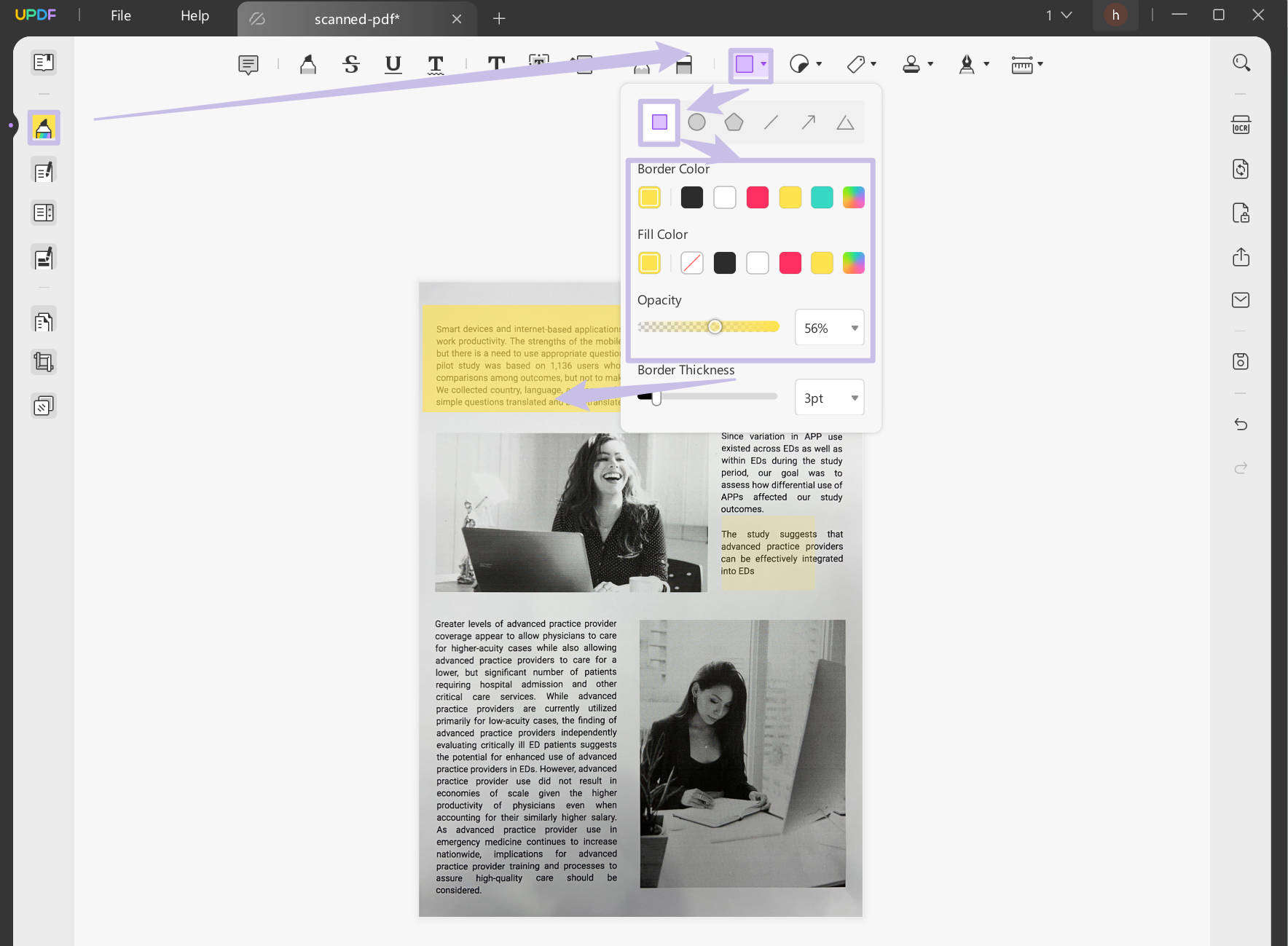
Task: Expand the stamp tool dropdown arrow
Action: coord(930,64)
